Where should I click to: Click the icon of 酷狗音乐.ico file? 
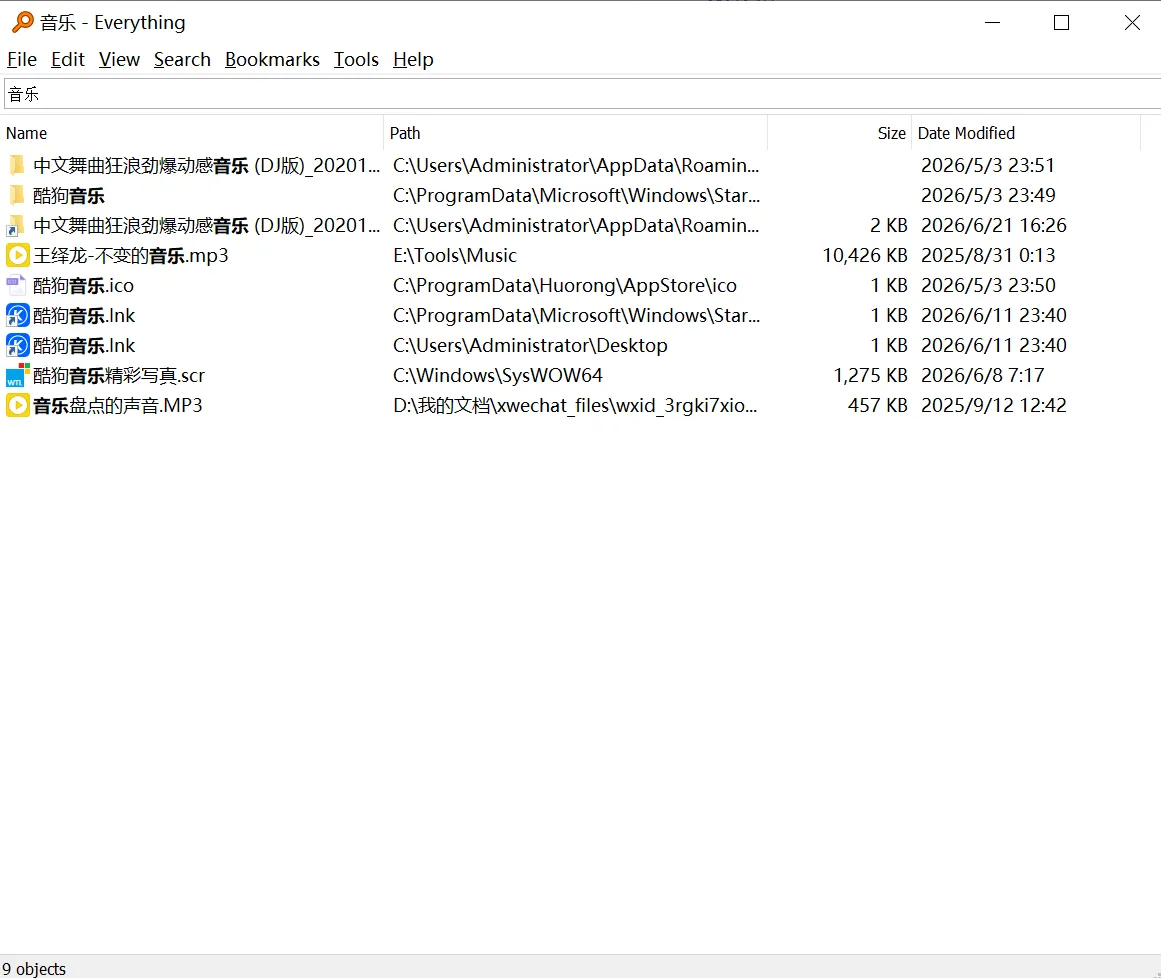pos(16,286)
